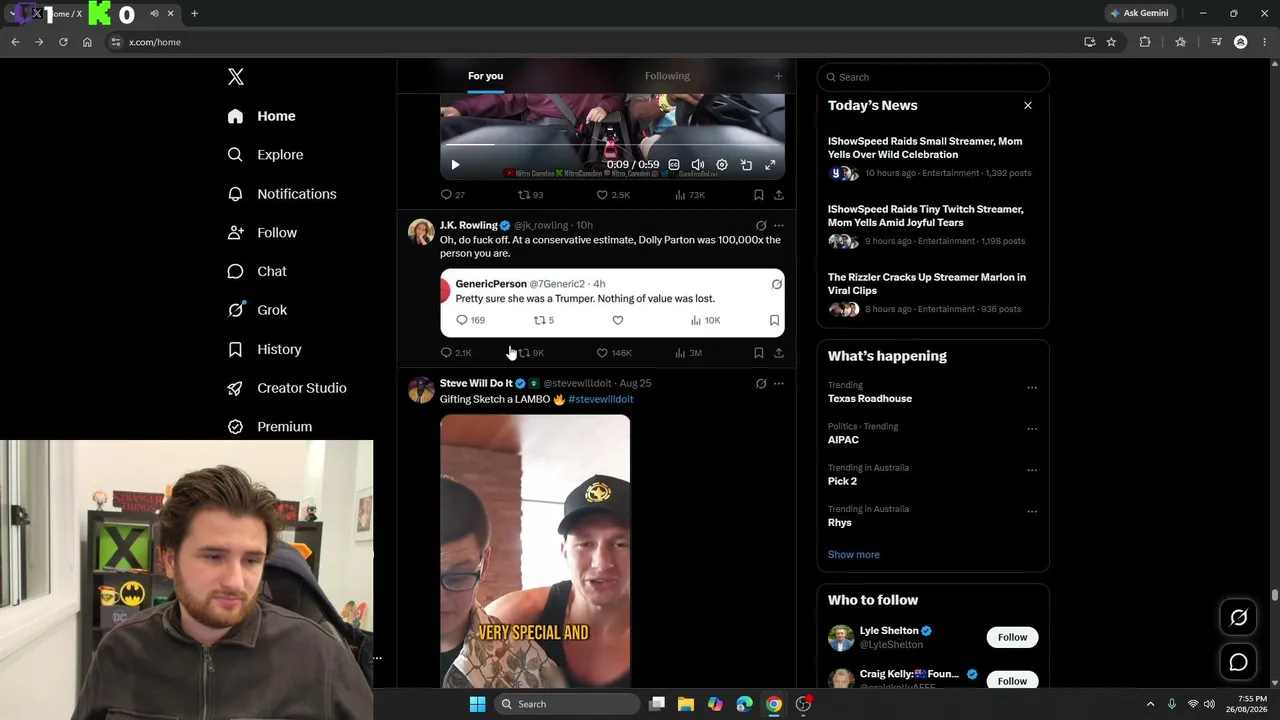Ask Grok about the J.K. Rowling post
Viewport: 1280px width, 720px height.
click(x=761, y=226)
